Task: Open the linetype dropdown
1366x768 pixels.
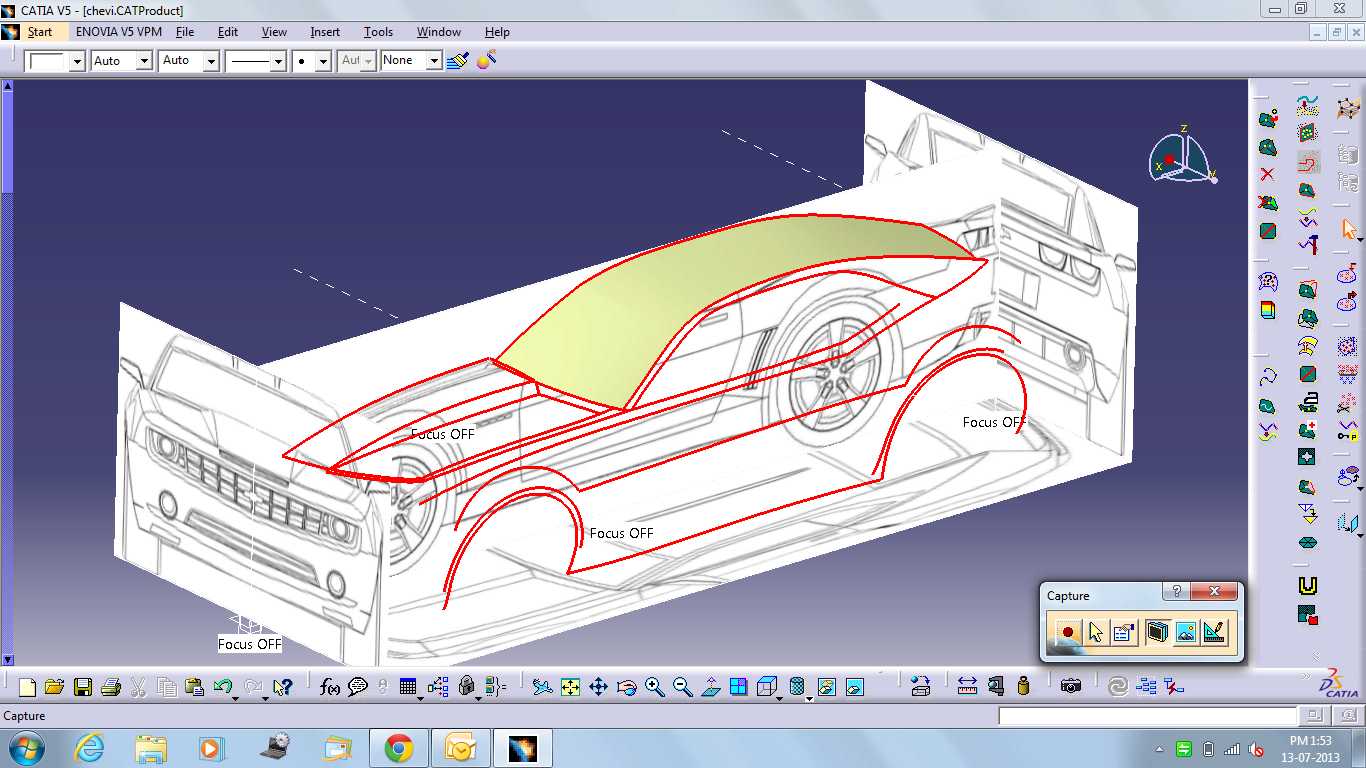Action: 278,61
